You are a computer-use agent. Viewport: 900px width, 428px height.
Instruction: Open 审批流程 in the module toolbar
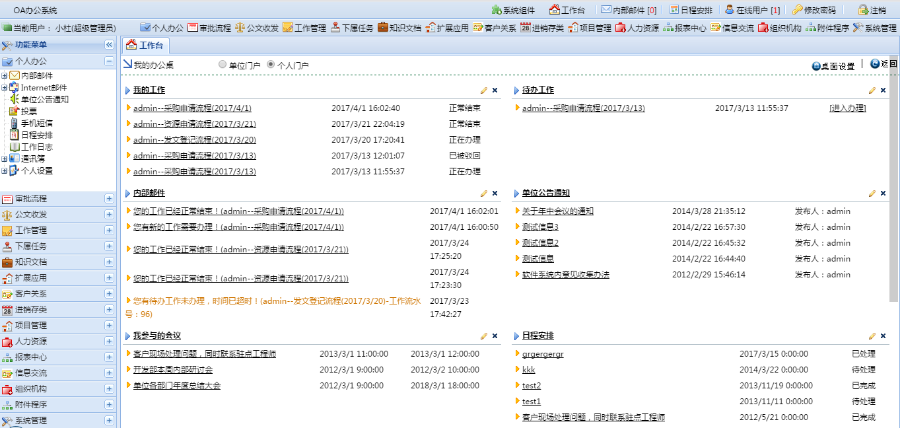pyautogui.click(x=210, y=28)
